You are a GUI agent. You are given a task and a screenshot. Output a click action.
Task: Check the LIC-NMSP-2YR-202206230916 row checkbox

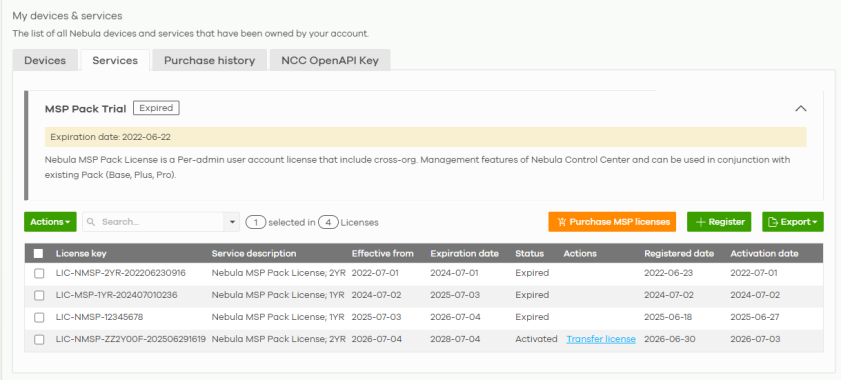(x=39, y=273)
